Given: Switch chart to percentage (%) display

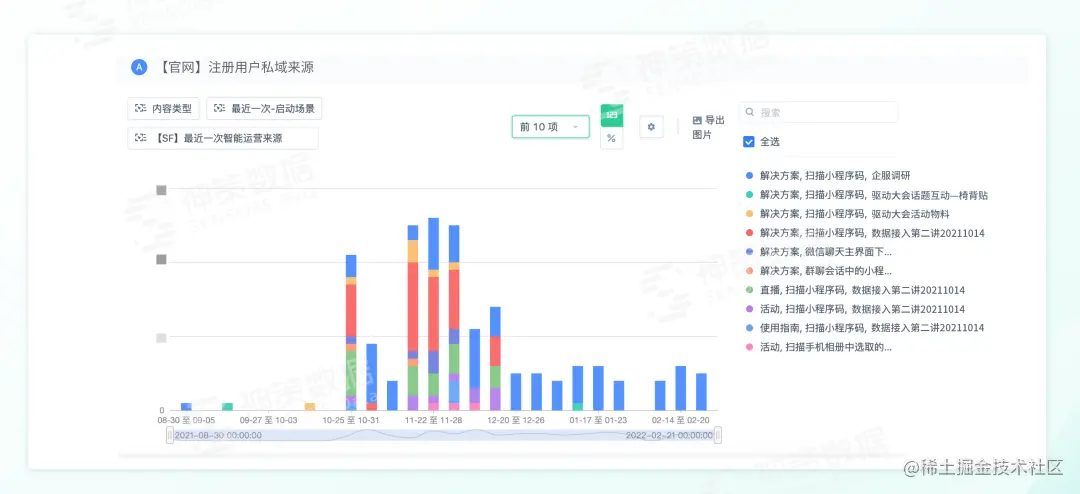Looking at the screenshot, I should click(612, 138).
